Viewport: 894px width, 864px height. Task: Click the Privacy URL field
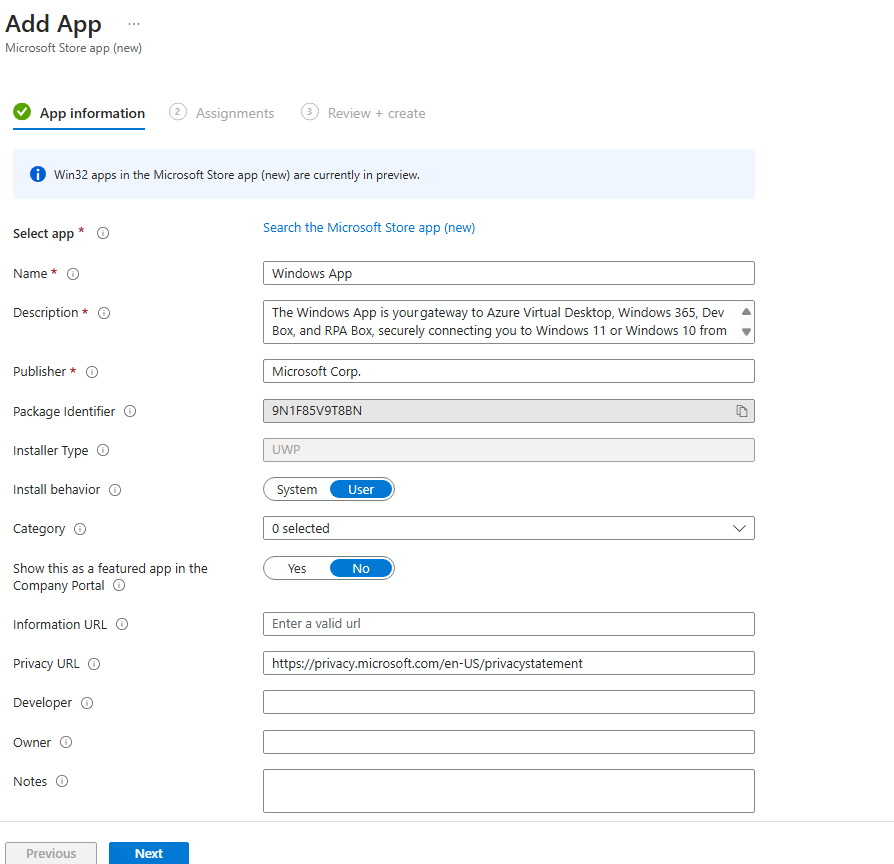point(509,663)
